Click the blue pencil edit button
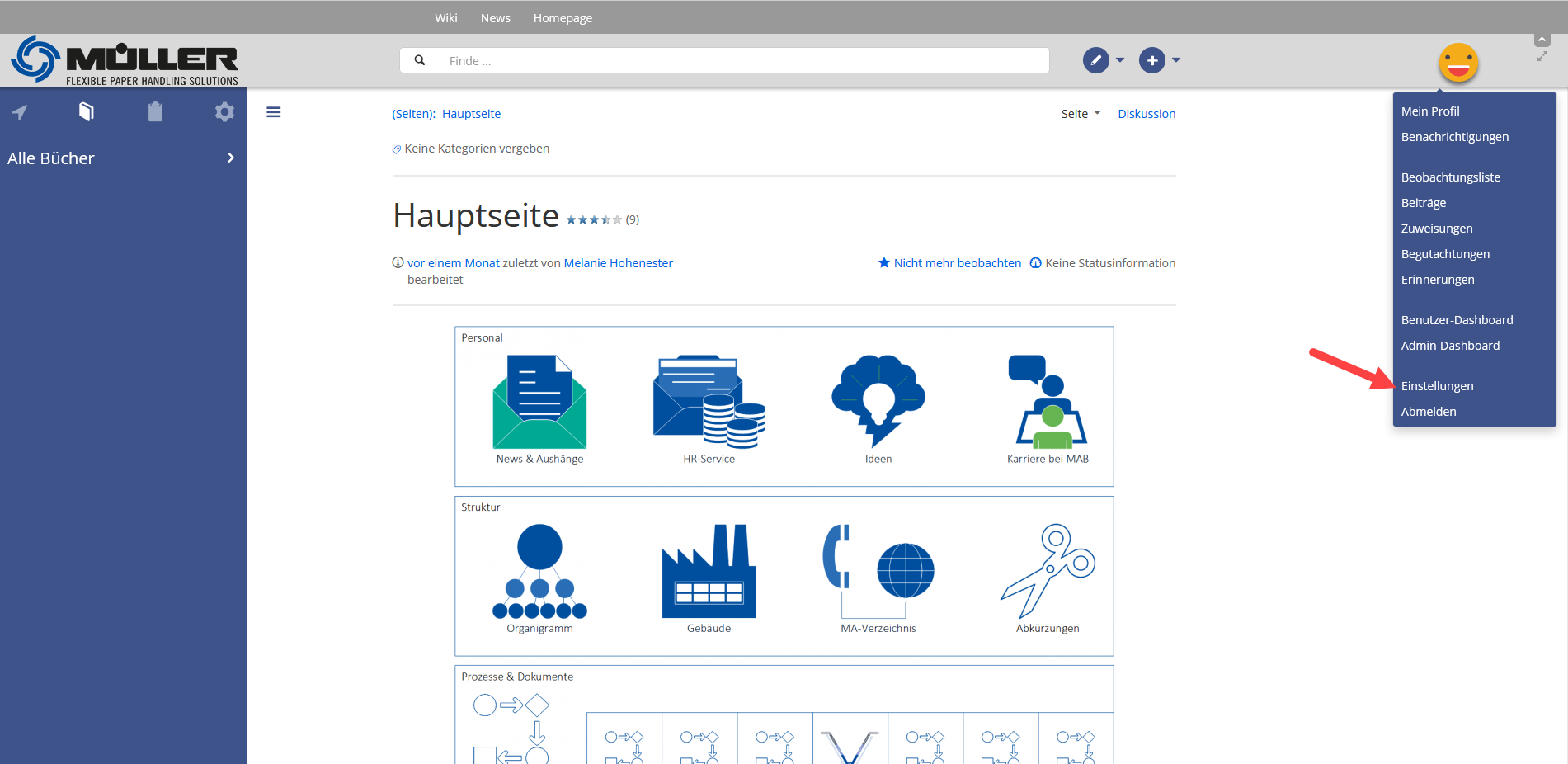 click(x=1095, y=60)
